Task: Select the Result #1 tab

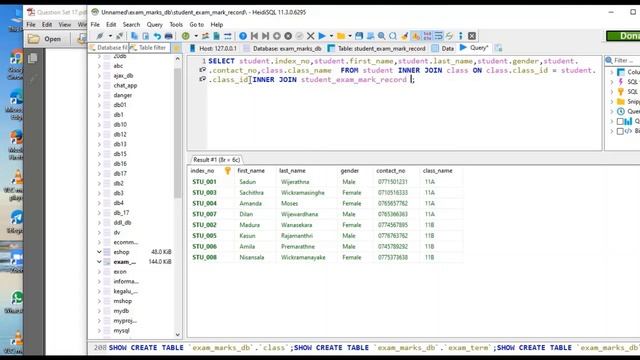Action: tap(216, 160)
